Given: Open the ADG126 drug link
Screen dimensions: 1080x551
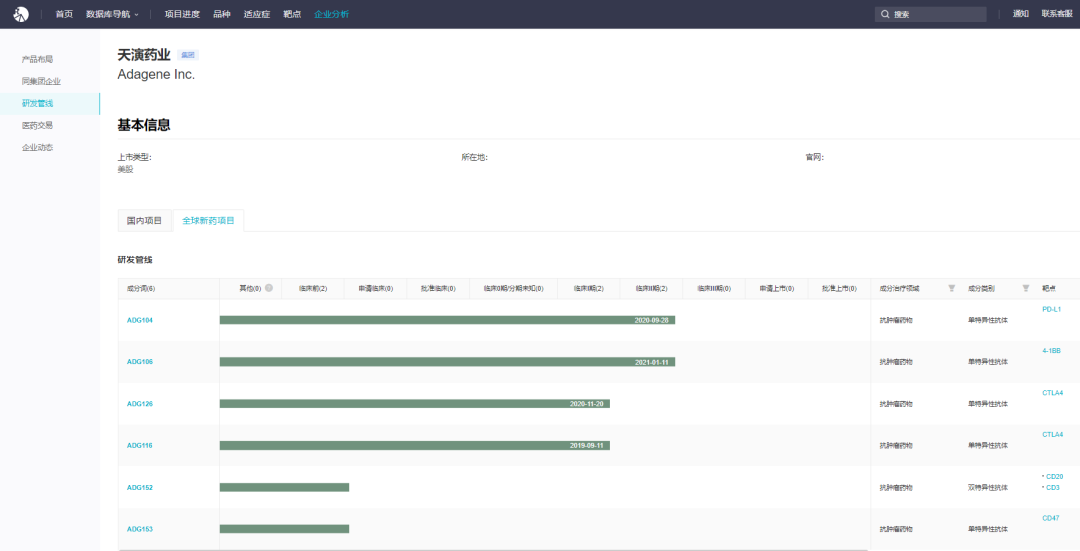Looking at the screenshot, I should coord(140,404).
